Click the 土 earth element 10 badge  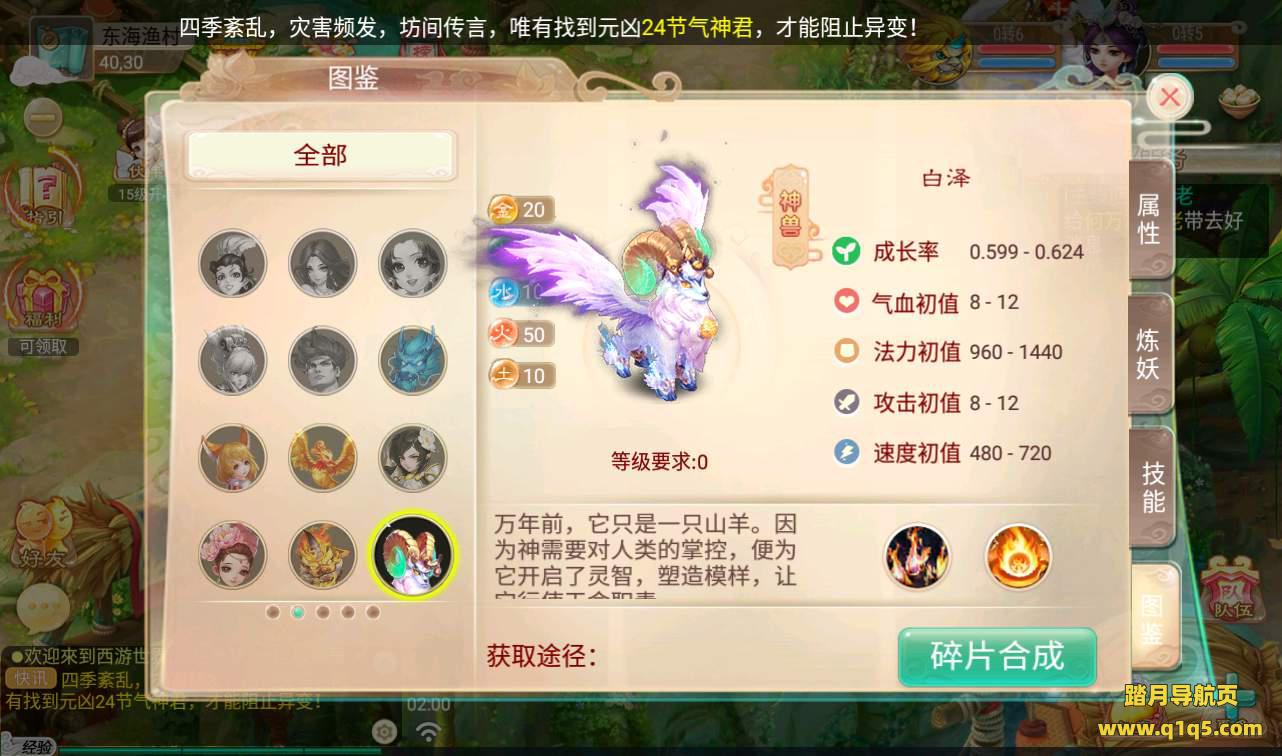(x=521, y=375)
